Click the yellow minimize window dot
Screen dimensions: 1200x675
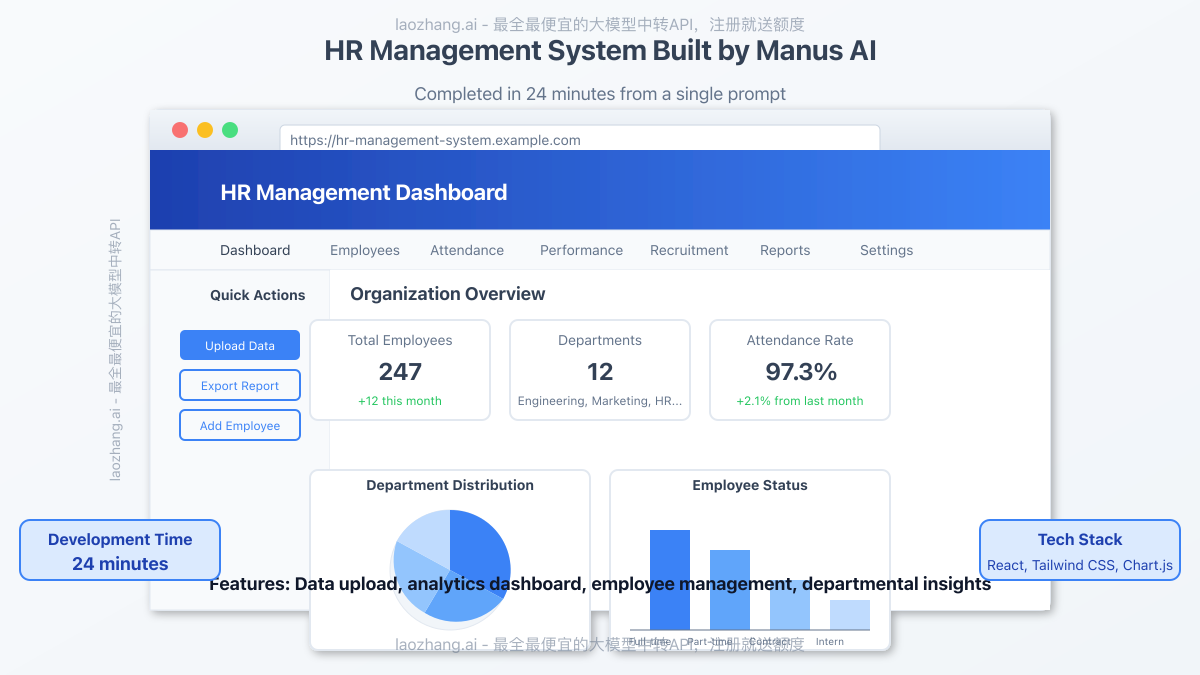(x=205, y=130)
